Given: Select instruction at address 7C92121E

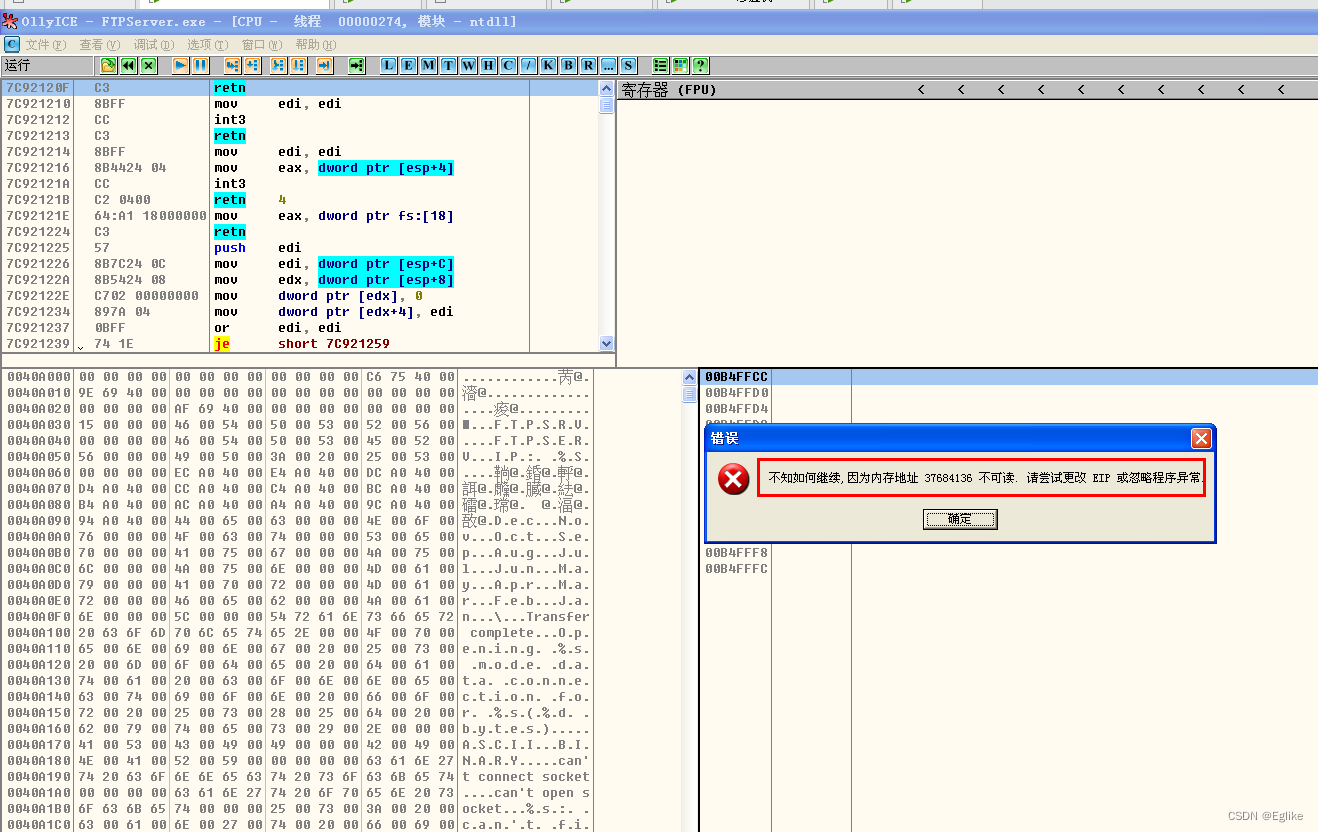Looking at the screenshot, I should coord(299,216).
